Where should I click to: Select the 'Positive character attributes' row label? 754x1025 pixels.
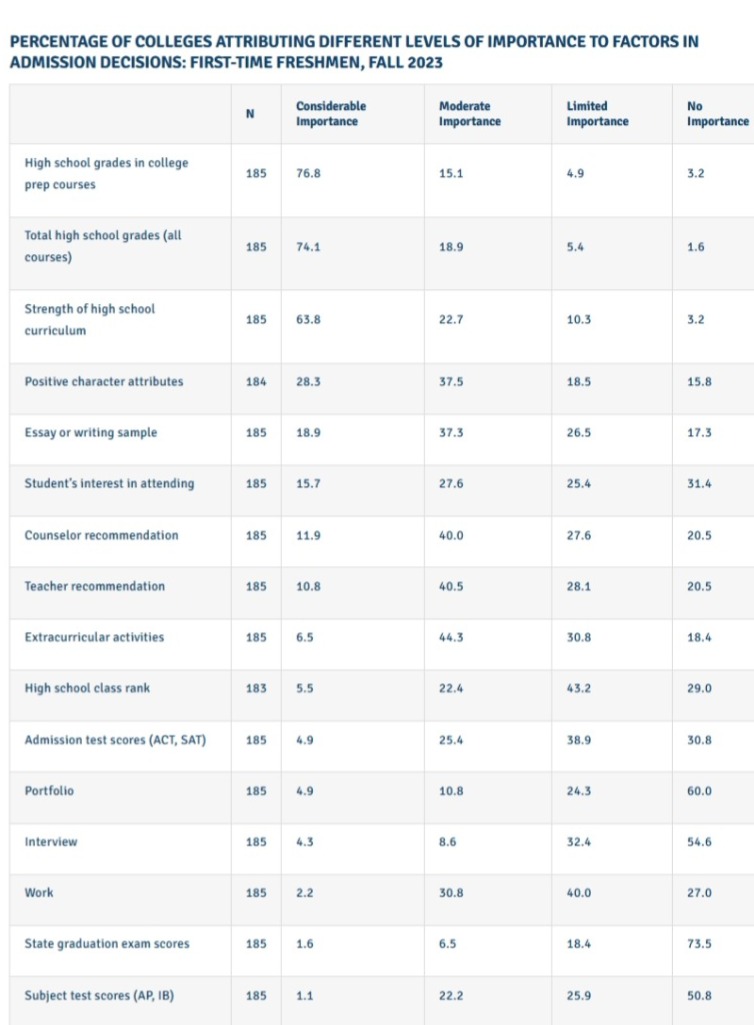[104, 382]
